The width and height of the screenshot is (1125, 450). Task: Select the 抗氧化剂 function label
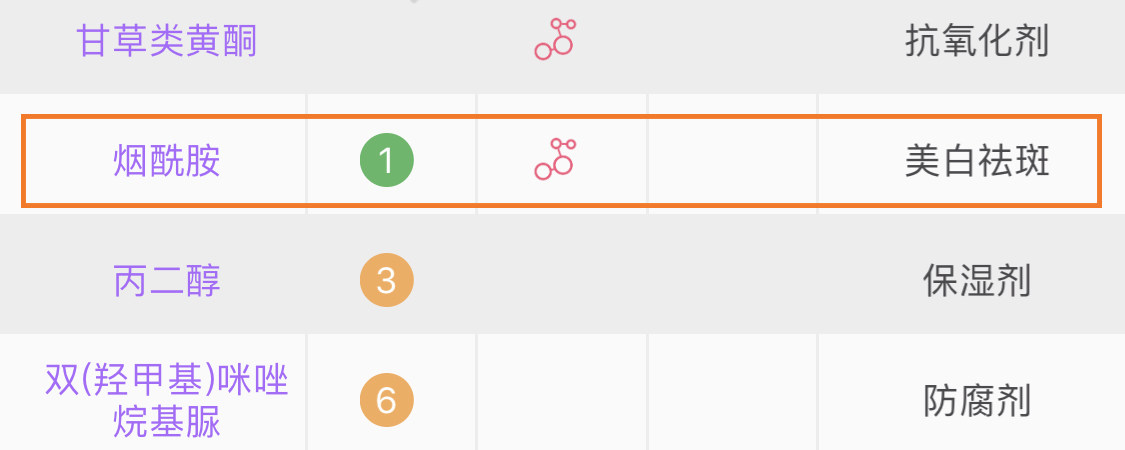point(976,41)
